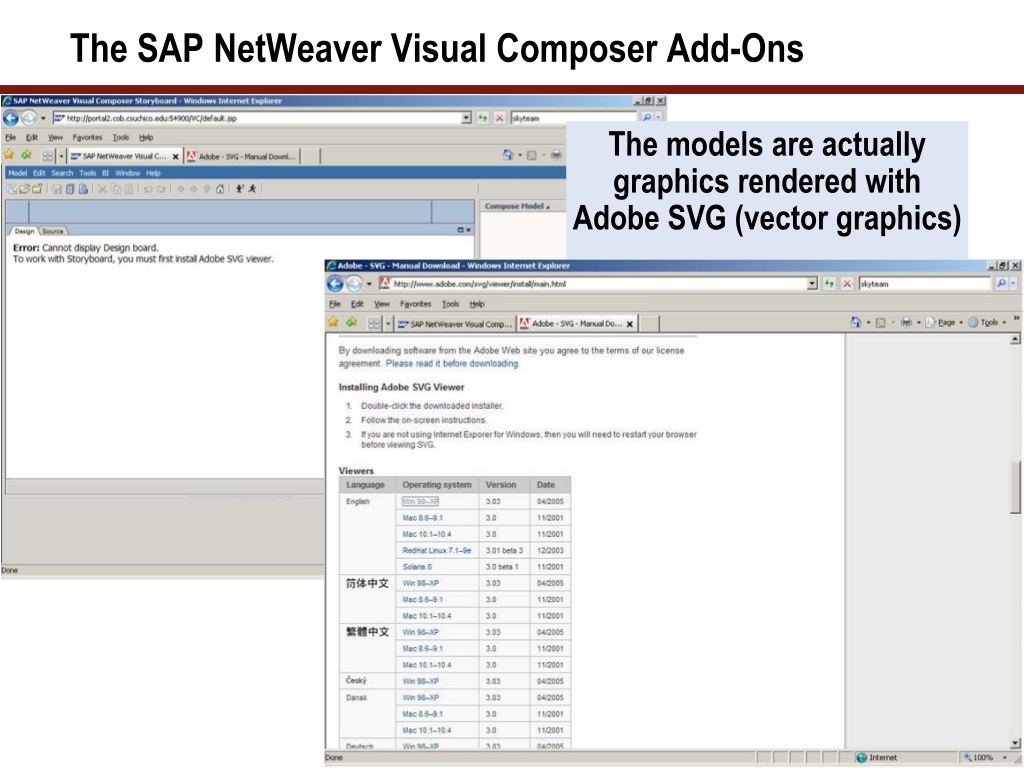Click Copy icon in Visual Composer toolbar
Image resolution: width=1024 pixels, height=768 pixels.
[116, 189]
